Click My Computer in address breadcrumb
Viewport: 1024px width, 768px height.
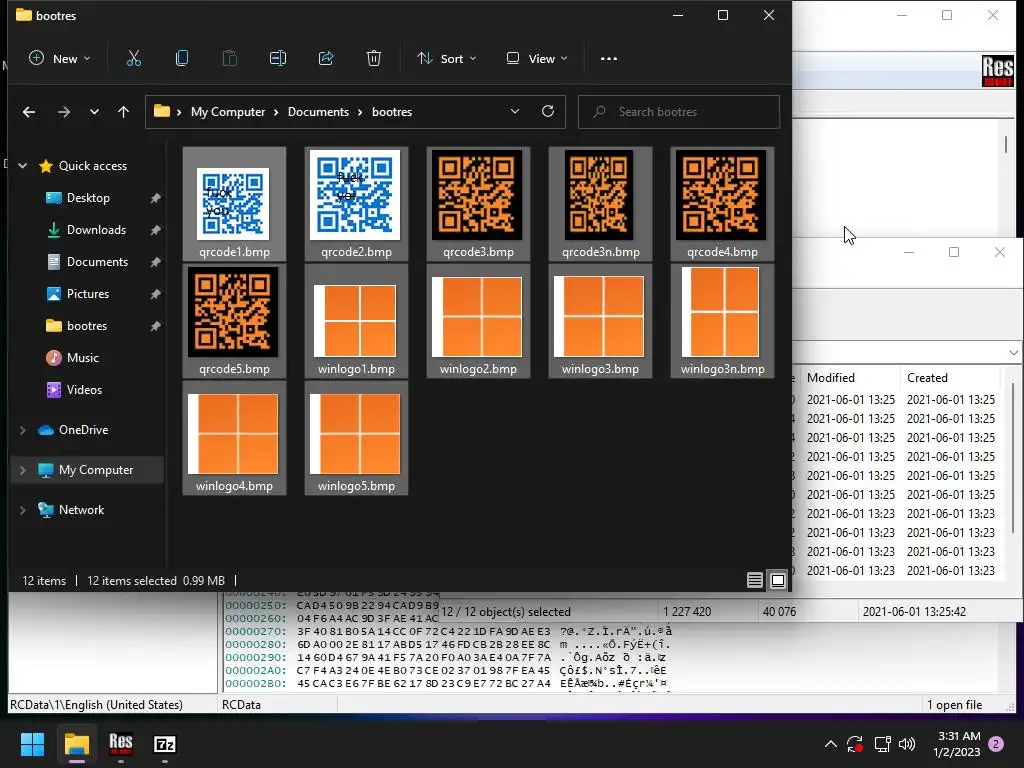click(x=228, y=112)
